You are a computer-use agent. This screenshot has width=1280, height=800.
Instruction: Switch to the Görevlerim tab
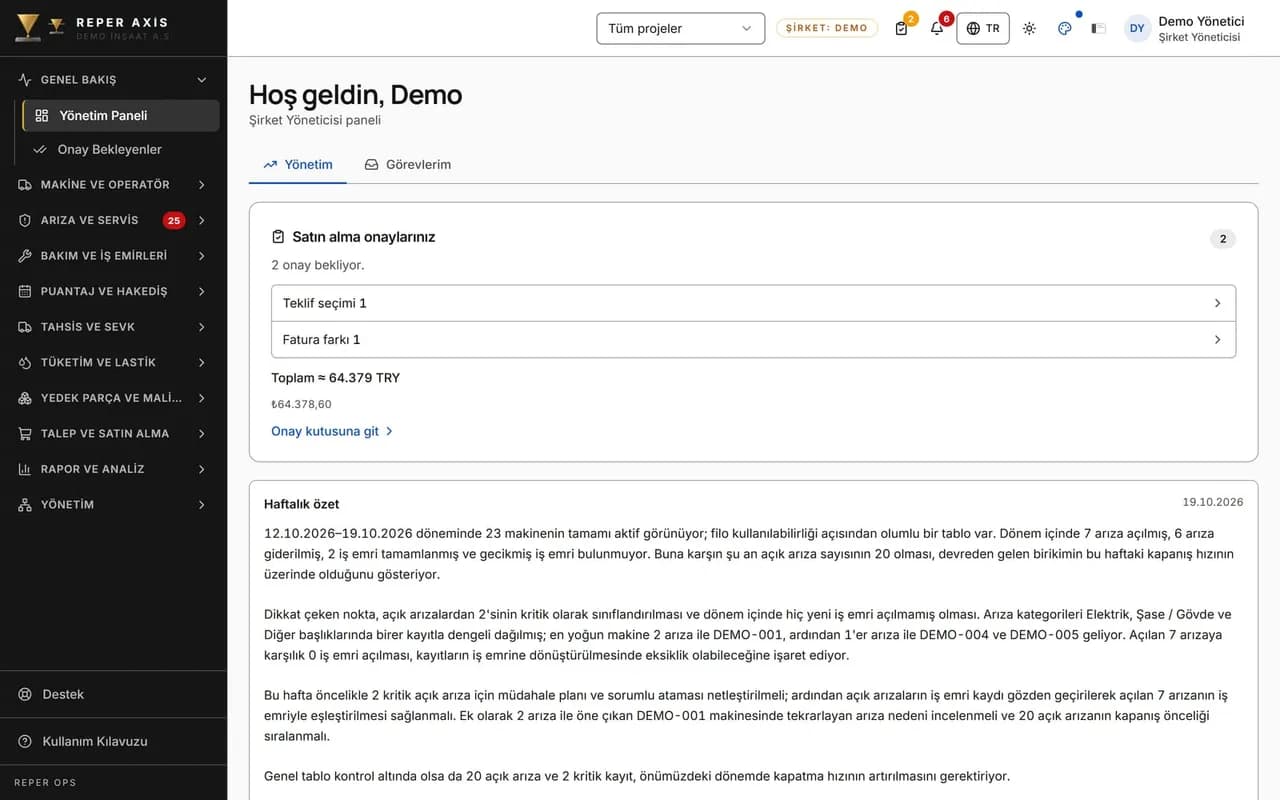tap(408, 164)
